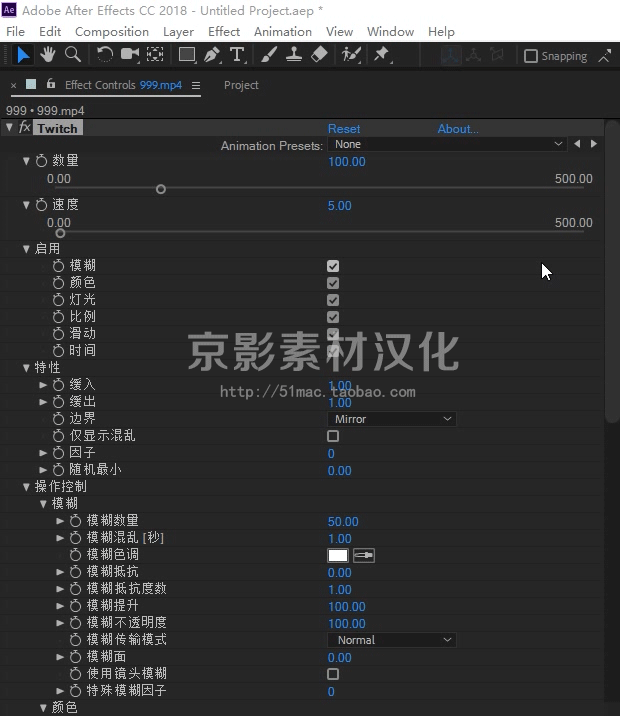Open the Effect menu
The height and width of the screenshot is (716, 620).
click(x=224, y=32)
